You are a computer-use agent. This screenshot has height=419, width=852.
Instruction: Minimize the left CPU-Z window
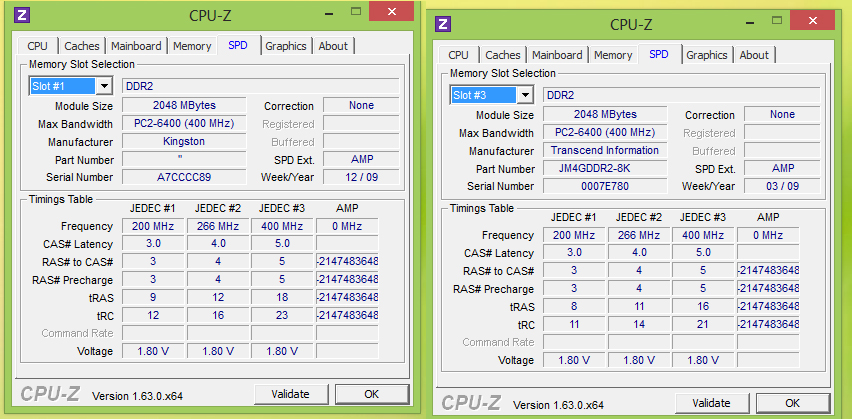[329, 13]
